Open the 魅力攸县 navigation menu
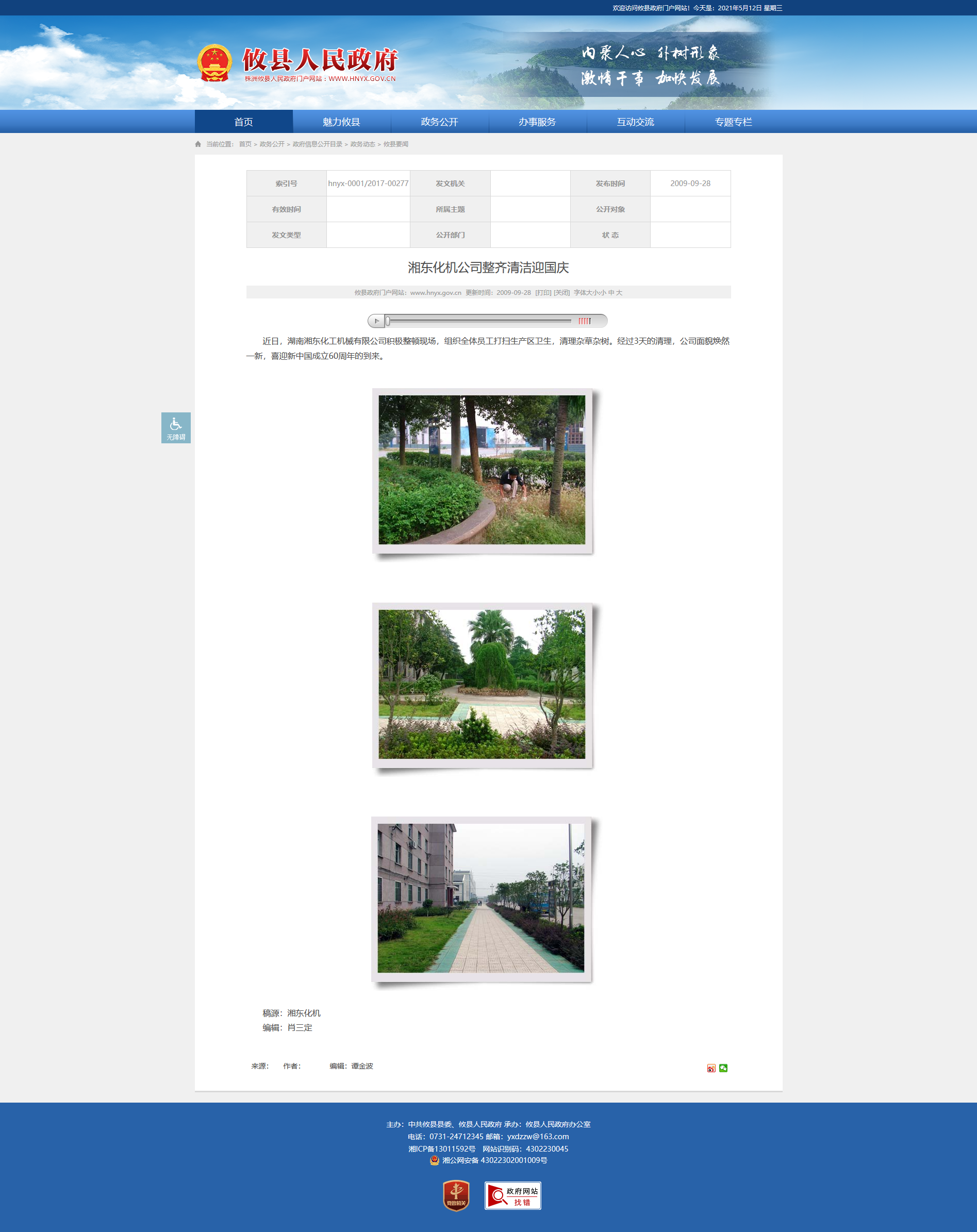 pyautogui.click(x=341, y=122)
